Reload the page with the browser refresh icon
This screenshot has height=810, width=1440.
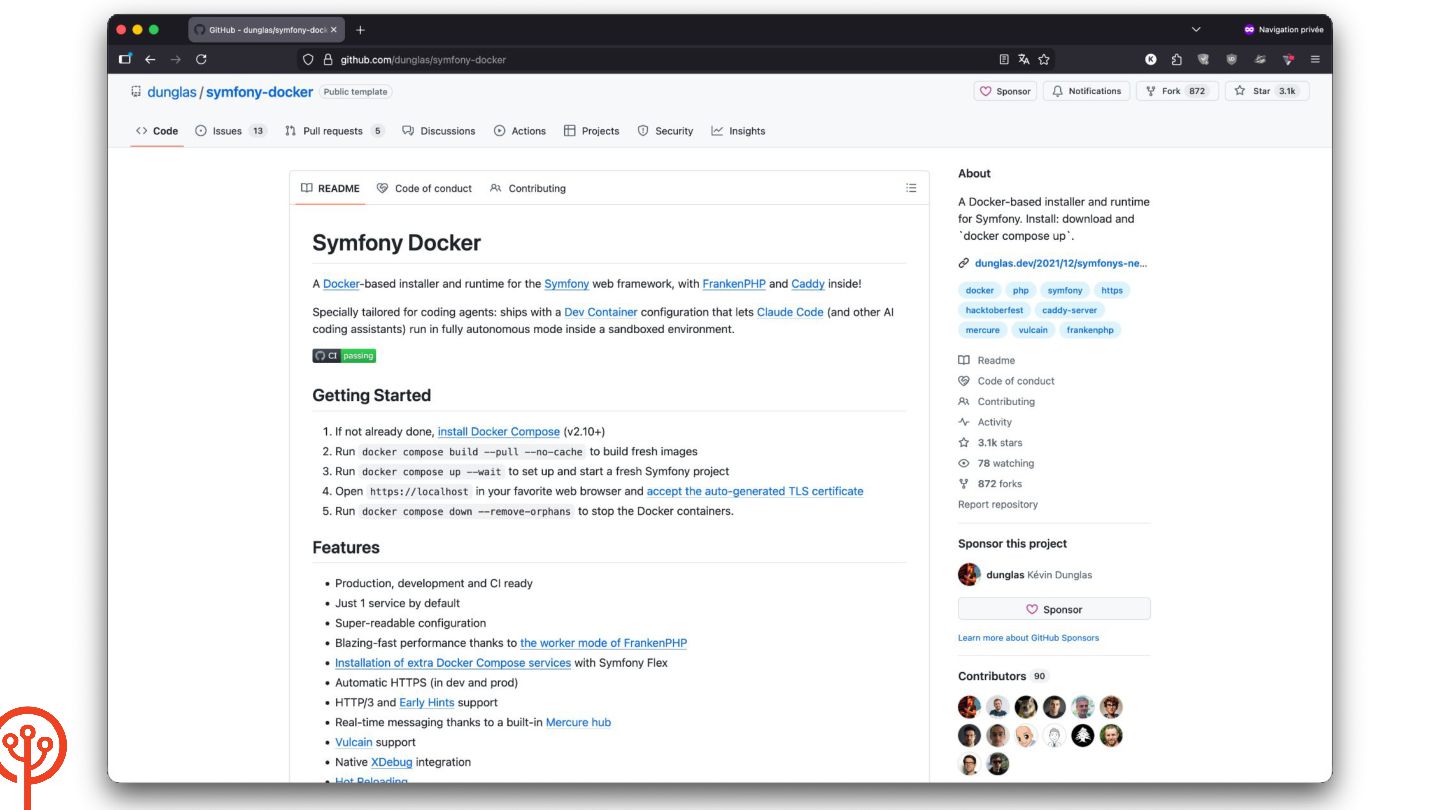(x=201, y=59)
